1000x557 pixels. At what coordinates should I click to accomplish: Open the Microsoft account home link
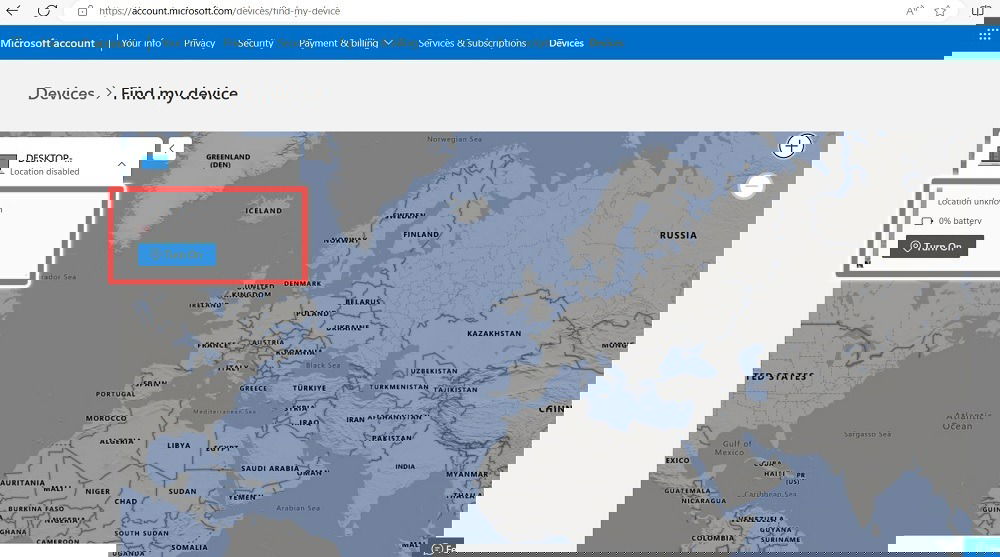click(47, 43)
